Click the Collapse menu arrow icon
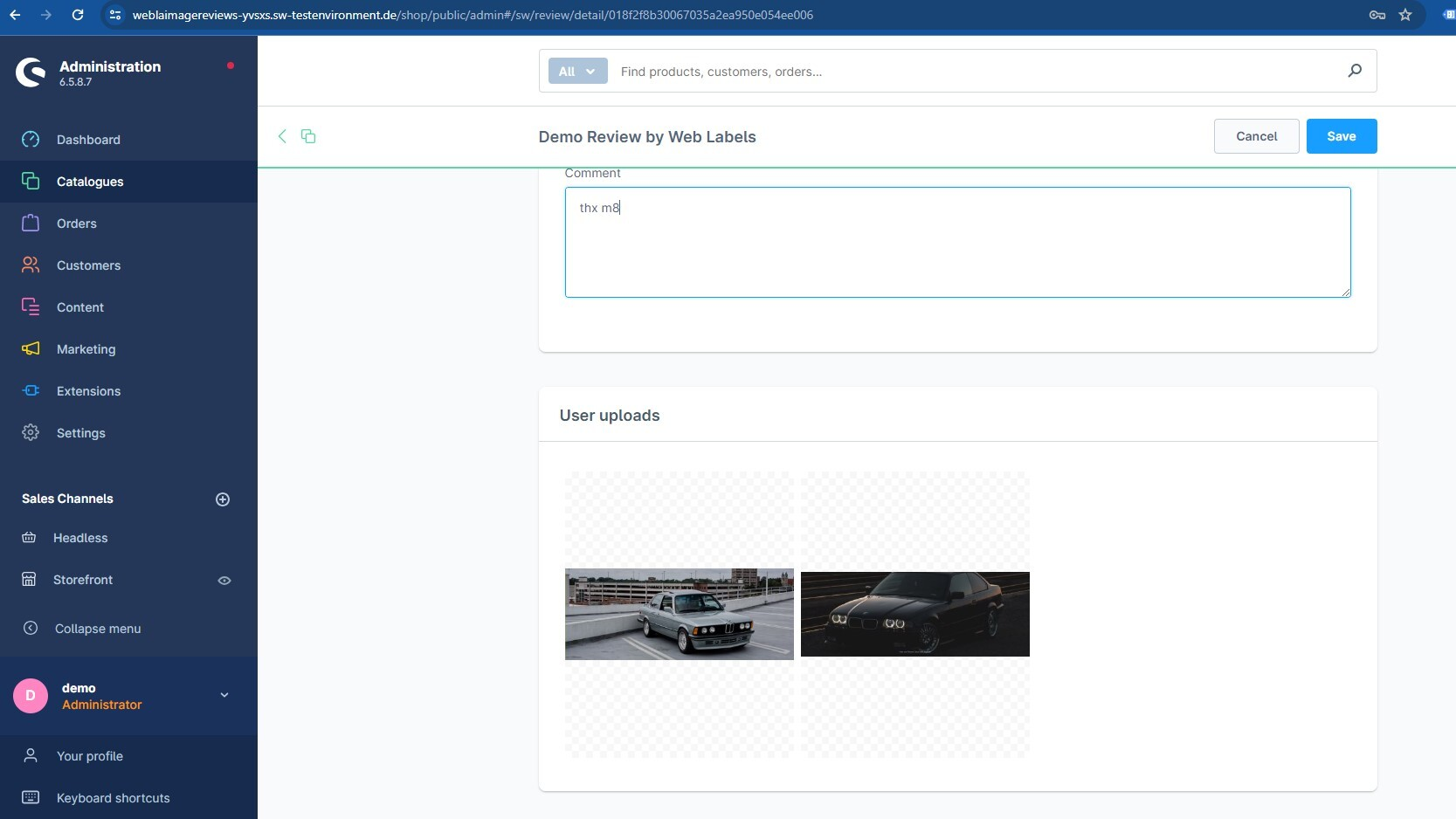Image resolution: width=1456 pixels, height=819 pixels. 31,629
